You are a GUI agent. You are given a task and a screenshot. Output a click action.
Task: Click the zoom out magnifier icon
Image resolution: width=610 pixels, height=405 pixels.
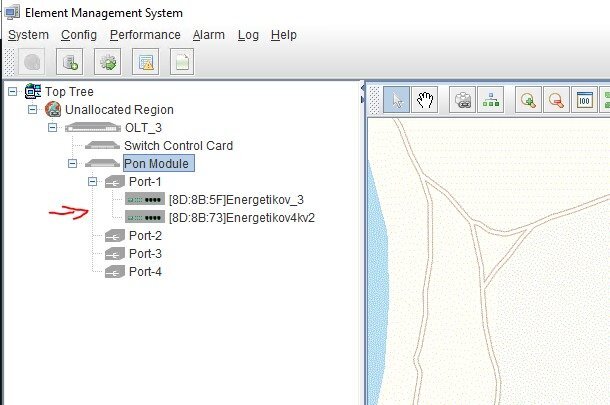(x=556, y=100)
